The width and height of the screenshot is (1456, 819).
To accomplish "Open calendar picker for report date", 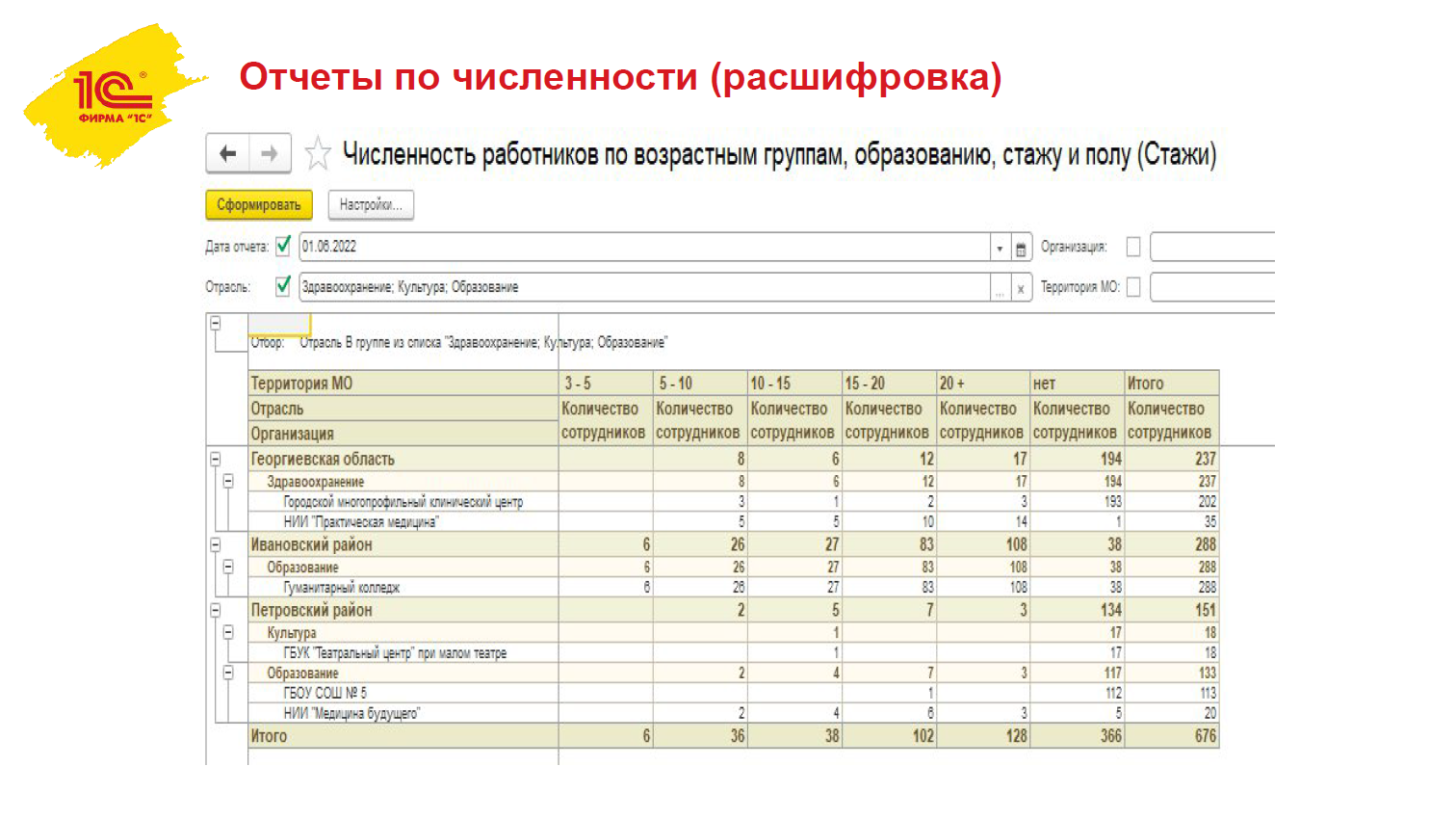I will [x=1021, y=248].
